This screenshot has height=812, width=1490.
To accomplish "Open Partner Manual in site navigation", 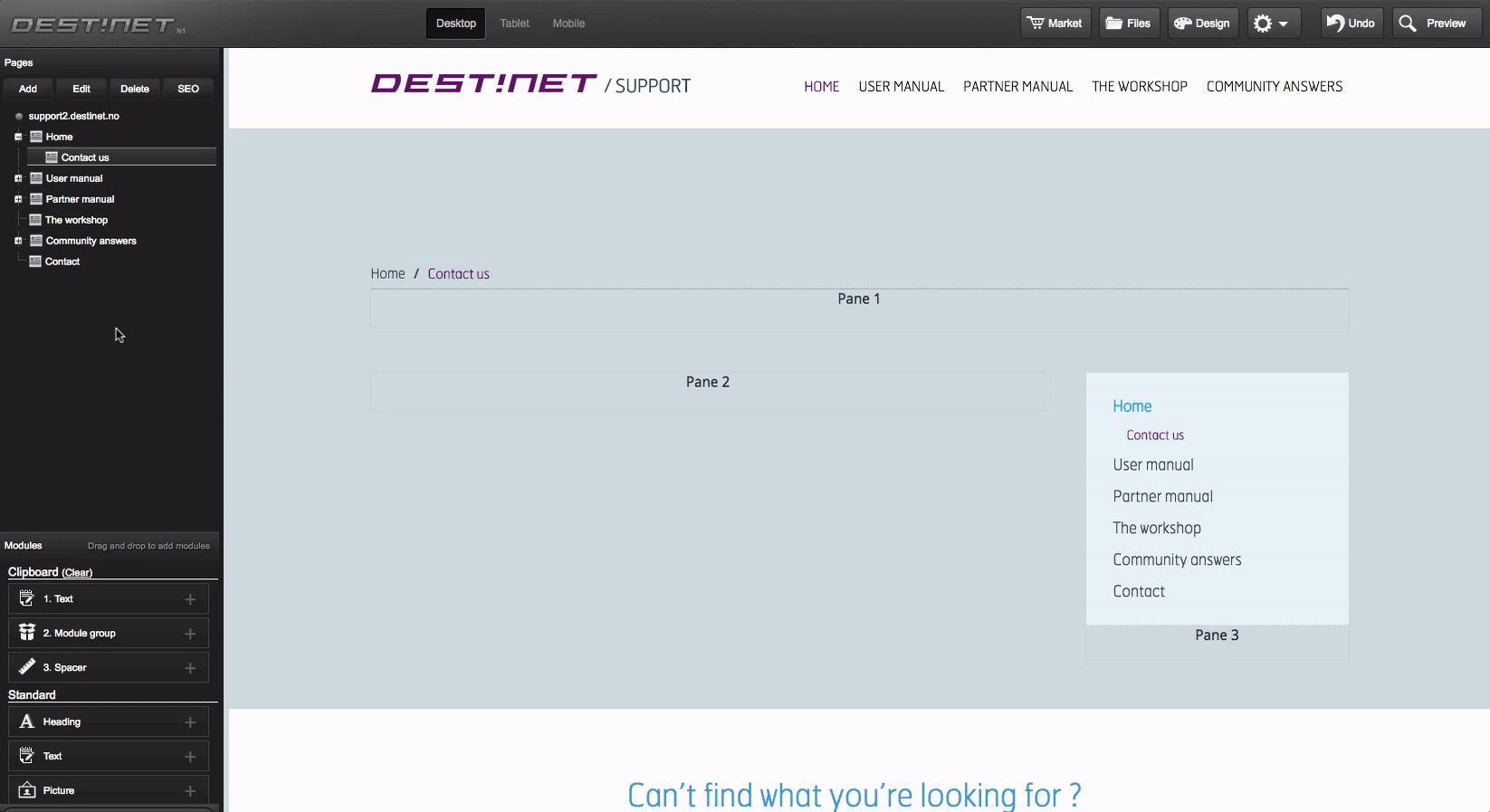I will coord(1017,87).
